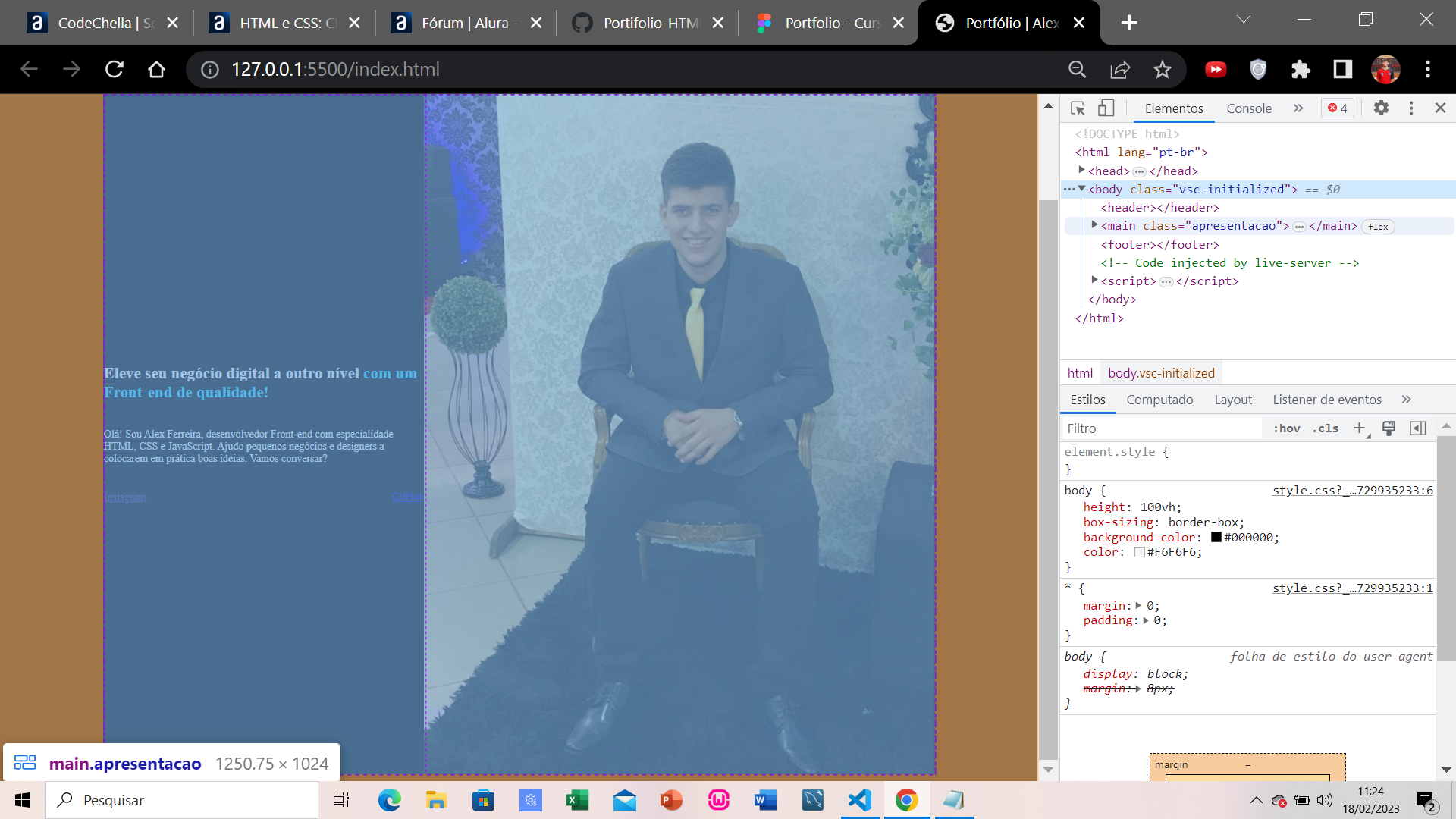1456x819 pixels.
Task: Go forward in browser history
Action: (71, 70)
